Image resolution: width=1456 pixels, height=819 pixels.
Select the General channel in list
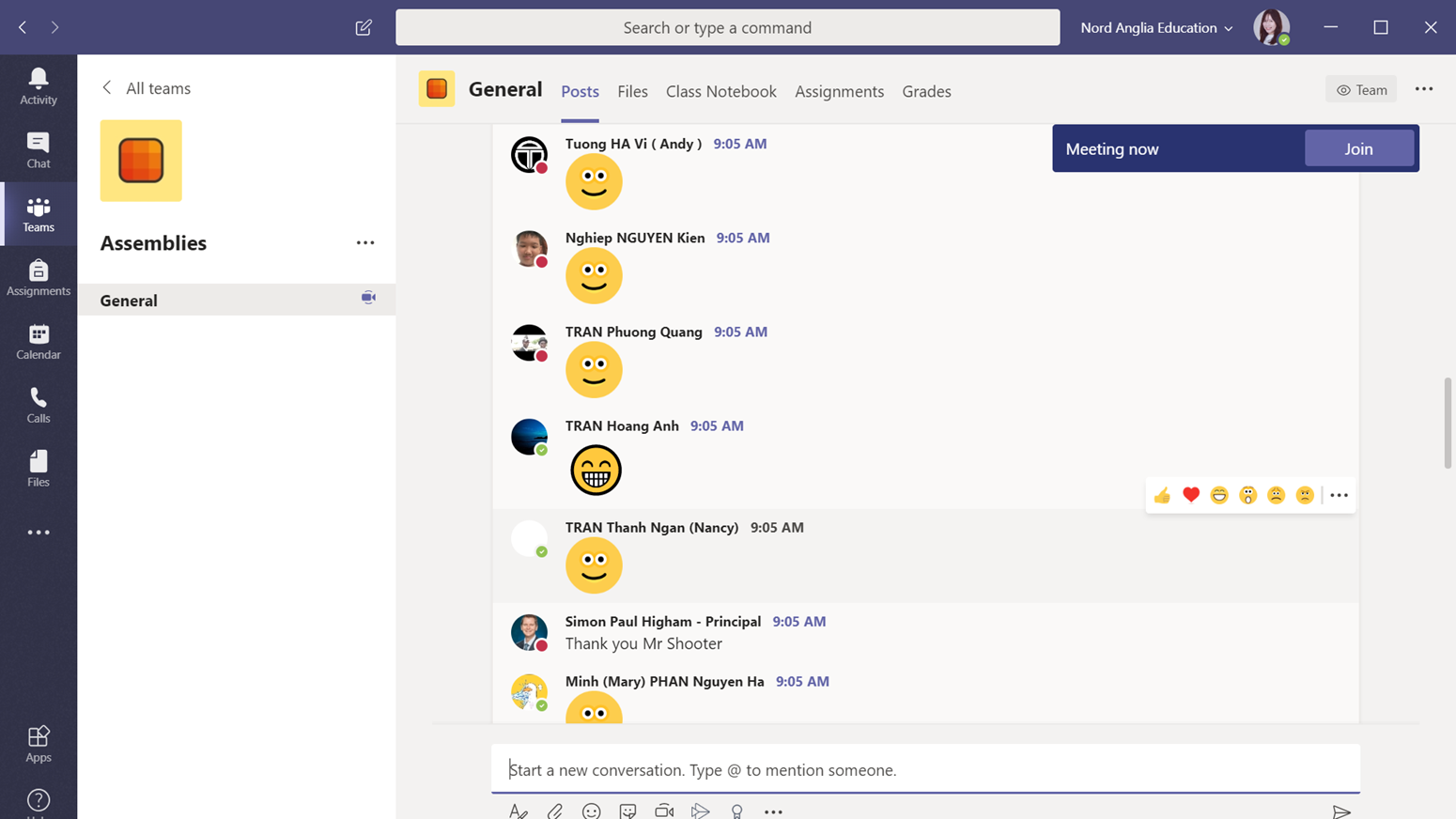tap(237, 300)
